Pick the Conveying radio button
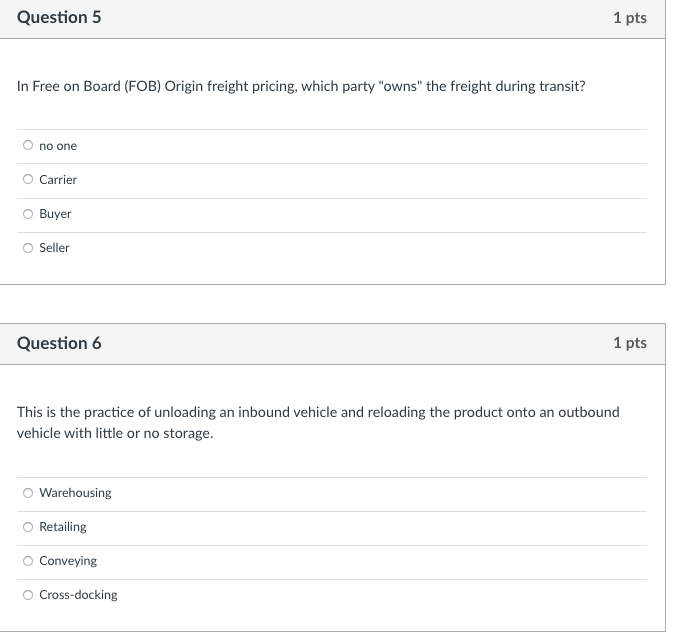Screen dimensions: 675x643 click(x=28, y=561)
